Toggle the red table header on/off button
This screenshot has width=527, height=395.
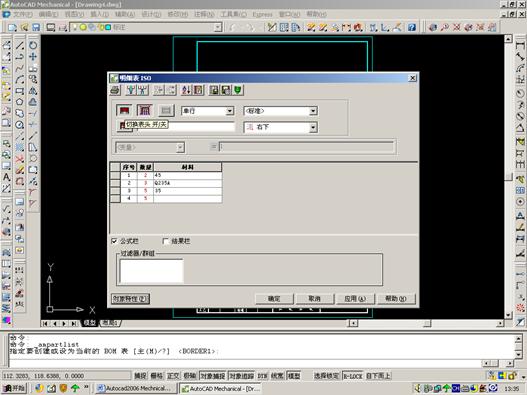tap(124, 110)
